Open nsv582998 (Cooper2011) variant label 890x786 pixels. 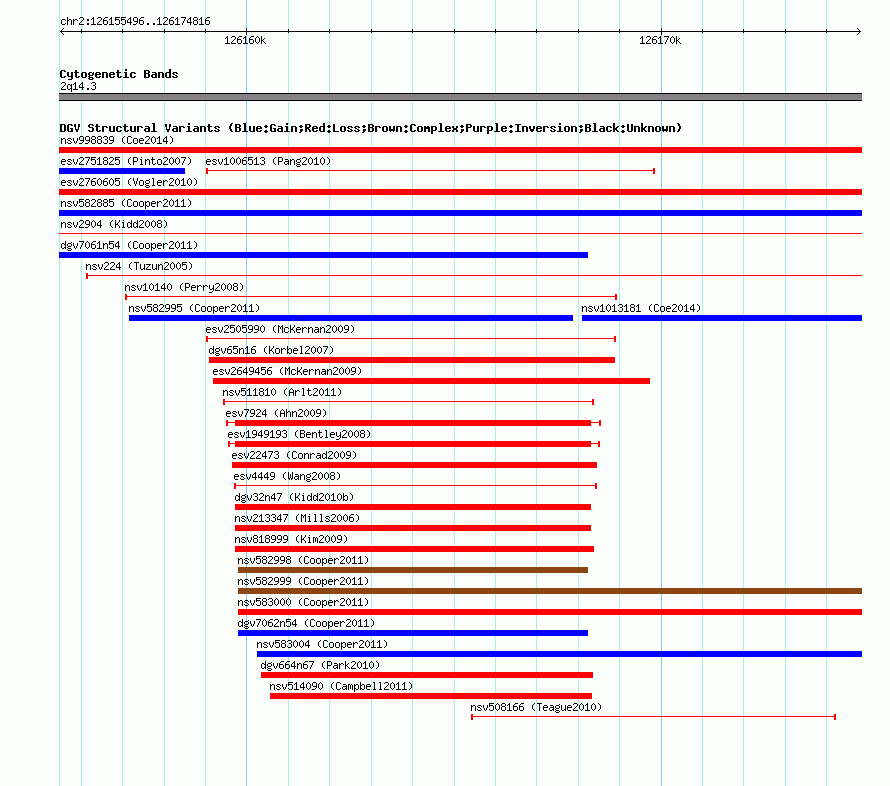tap(303, 560)
